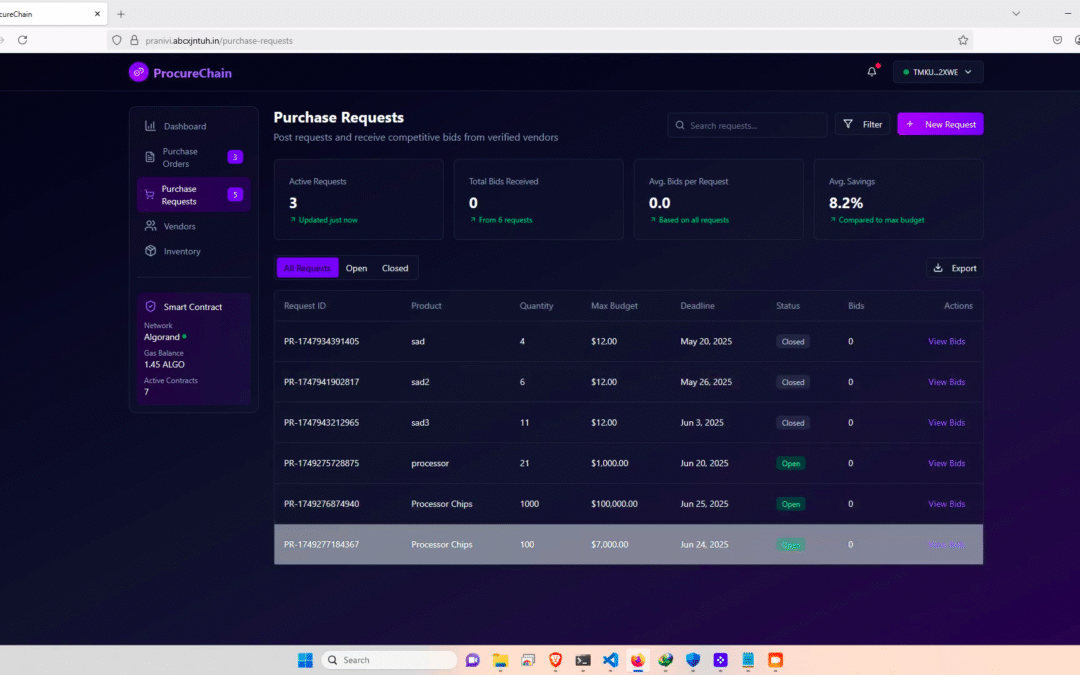Image resolution: width=1080 pixels, height=675 pixels.
Task: Switch to the Closed requests tab
Action: [x=395, y=267]
